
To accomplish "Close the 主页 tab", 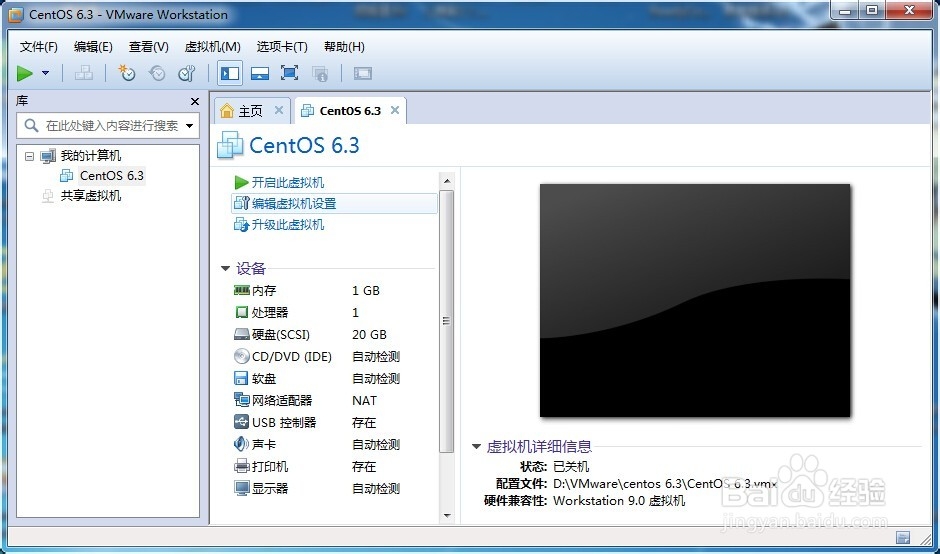I will 278,110.
